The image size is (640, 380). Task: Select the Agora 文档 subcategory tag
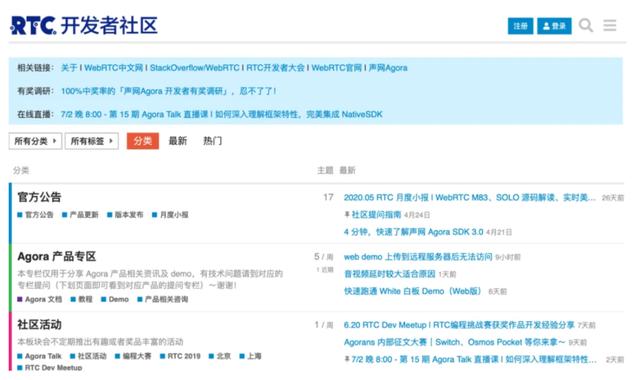[x=40, y=299]
